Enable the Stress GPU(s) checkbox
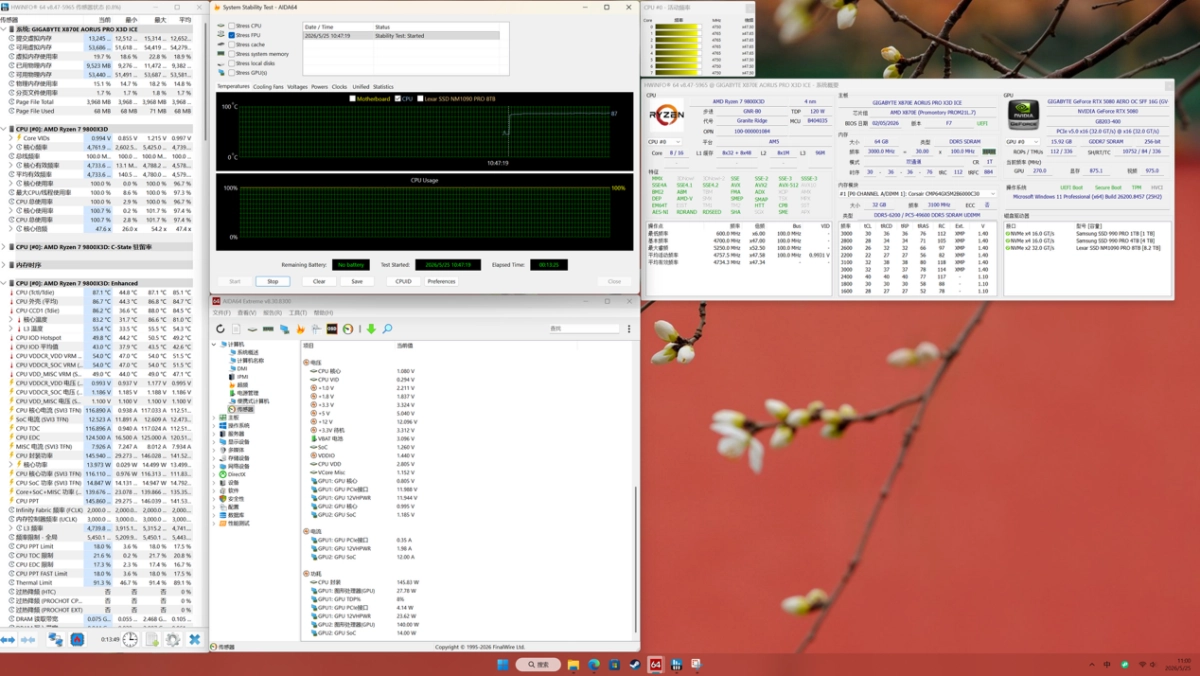Screen dimensions: 1200x676 [231, 73]
